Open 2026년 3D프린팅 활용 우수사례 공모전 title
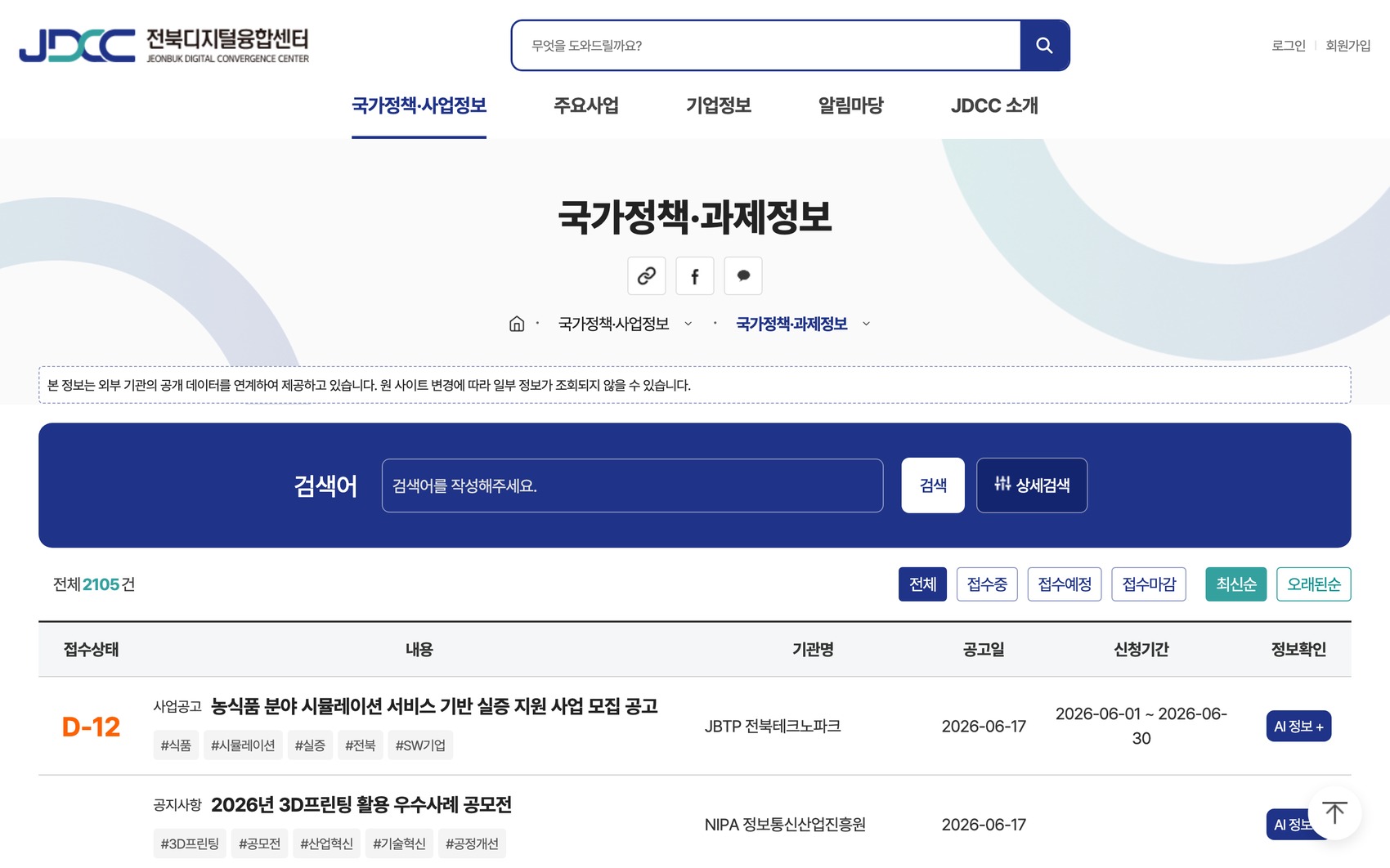Image resolution: width=1390 pixels, height=868 pixels. click(x=361, y=805)
